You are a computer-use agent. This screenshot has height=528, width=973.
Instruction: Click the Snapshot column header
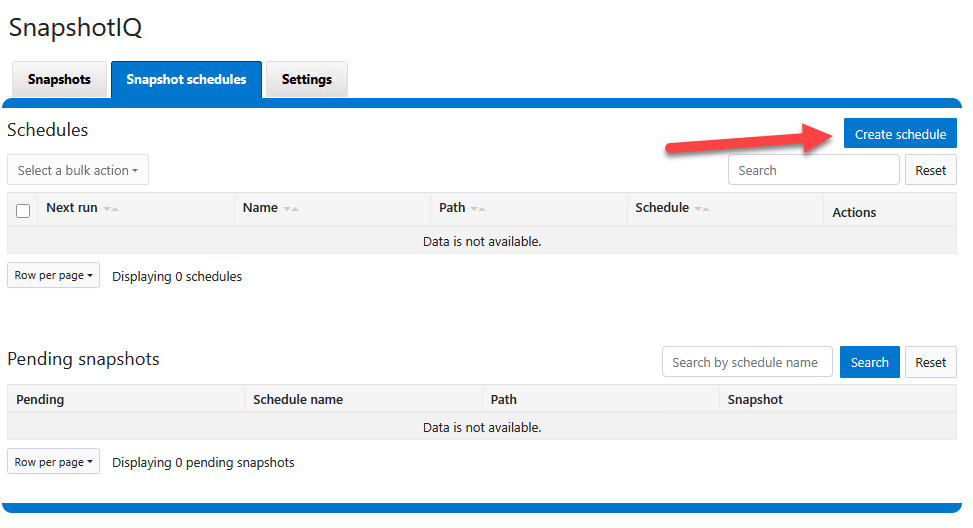(x=755, y=399)
